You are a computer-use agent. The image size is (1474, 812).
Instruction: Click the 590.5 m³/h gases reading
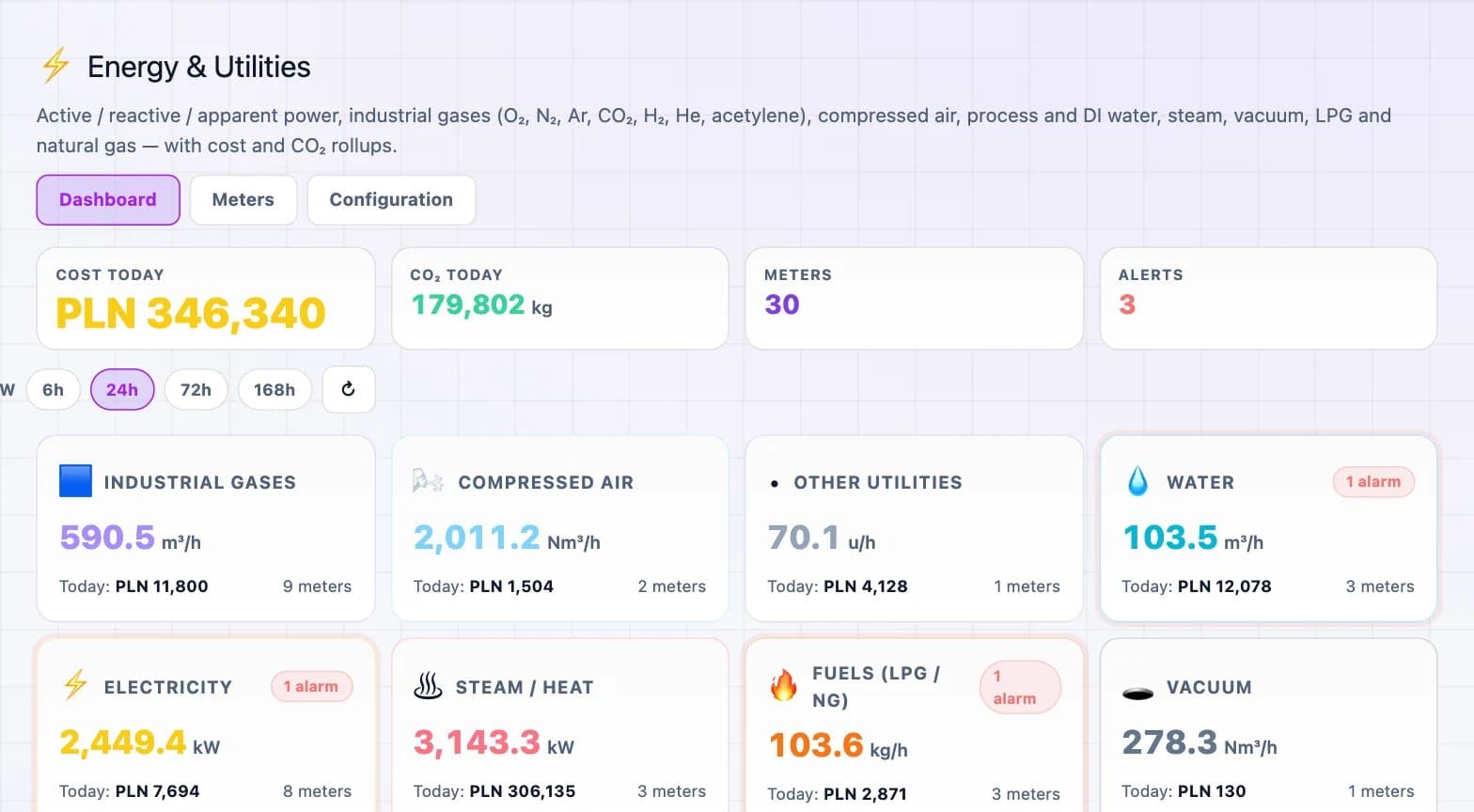(x=131, y=538)
